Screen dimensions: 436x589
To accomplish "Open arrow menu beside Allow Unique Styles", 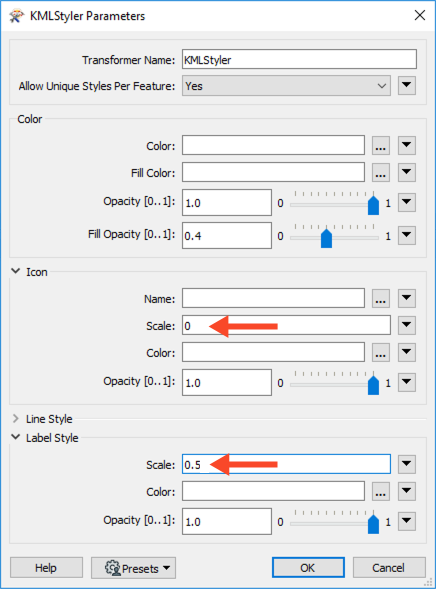I will point(407,85).
